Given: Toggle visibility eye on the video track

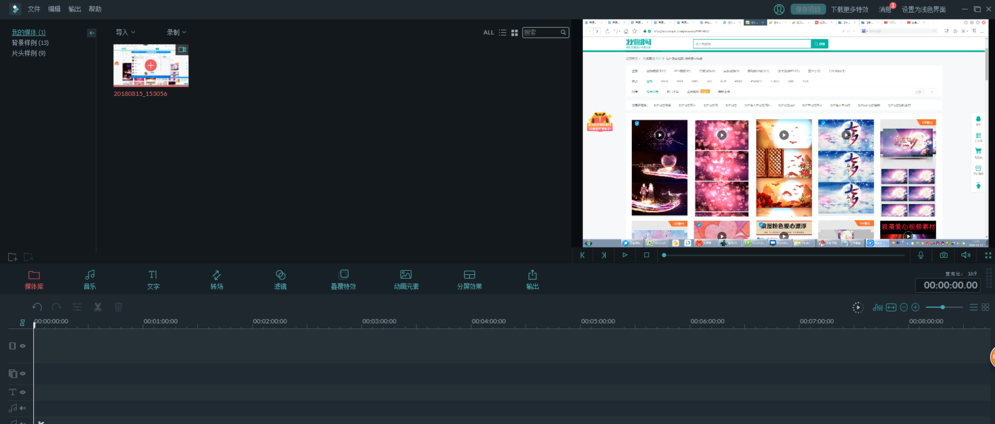Looking at the screenshot, I should (23, 346).
